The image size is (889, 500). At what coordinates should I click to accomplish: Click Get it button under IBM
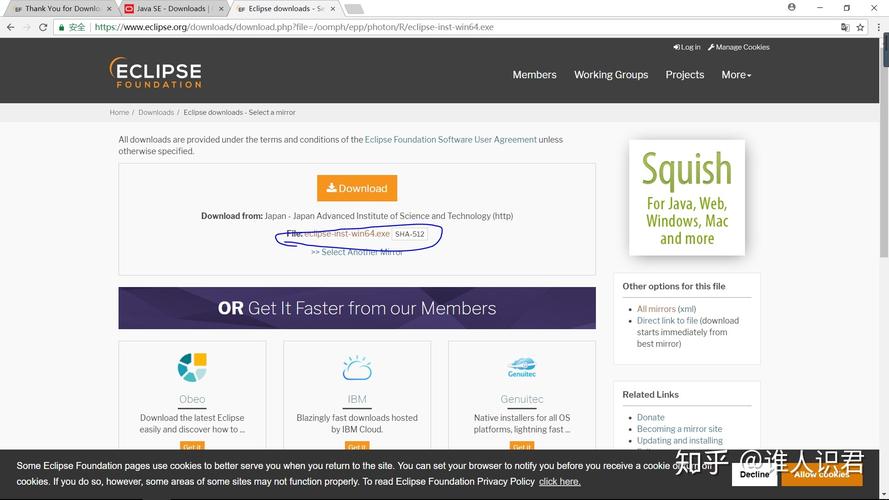click(357, 446)
